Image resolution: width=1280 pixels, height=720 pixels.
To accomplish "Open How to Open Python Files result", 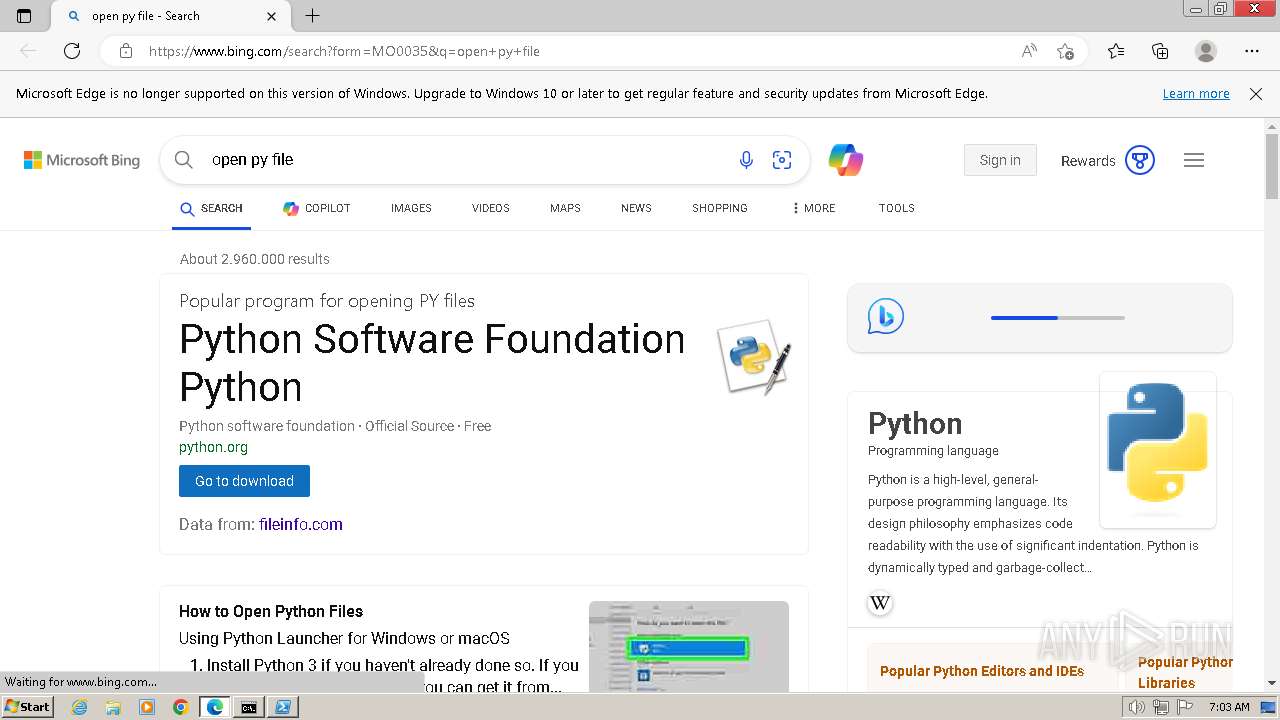I will [x=271, y=611].
